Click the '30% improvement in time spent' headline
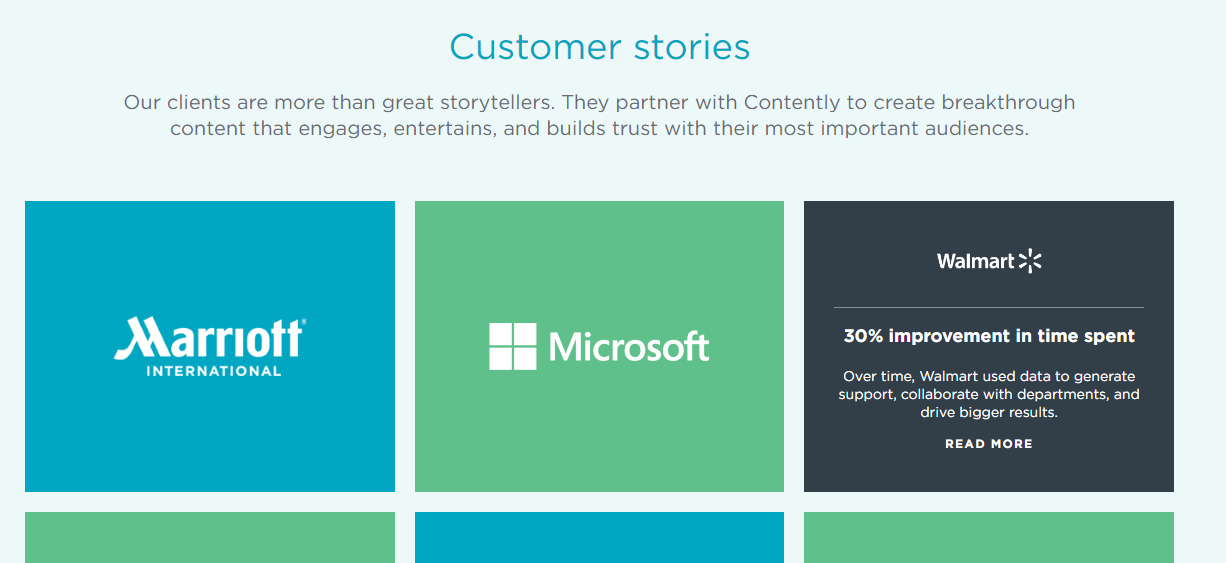Viewport: 1226px width, 563px height. 988,336
